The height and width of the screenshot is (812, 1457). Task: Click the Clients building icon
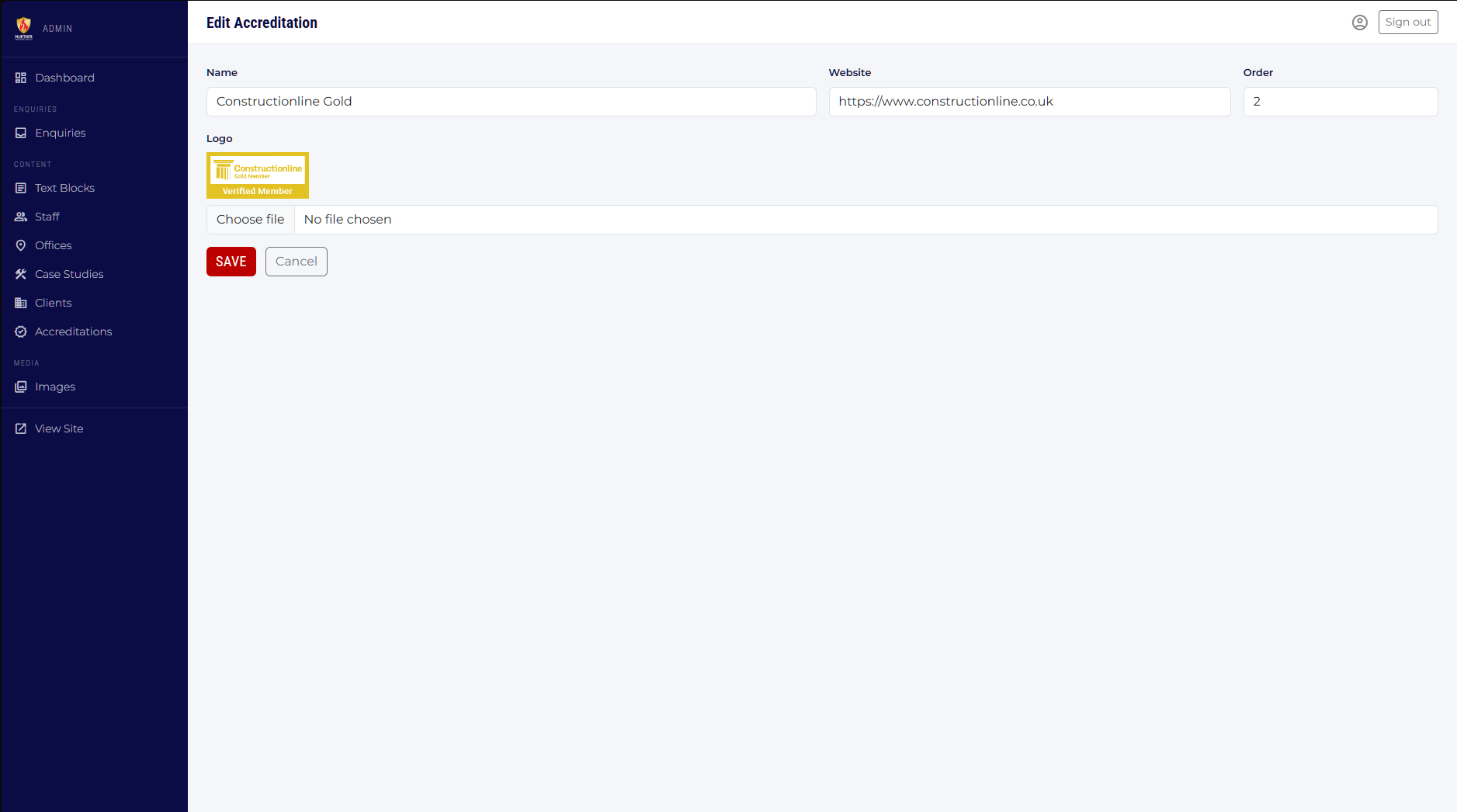pyautogui.click(x=21, y=303)
